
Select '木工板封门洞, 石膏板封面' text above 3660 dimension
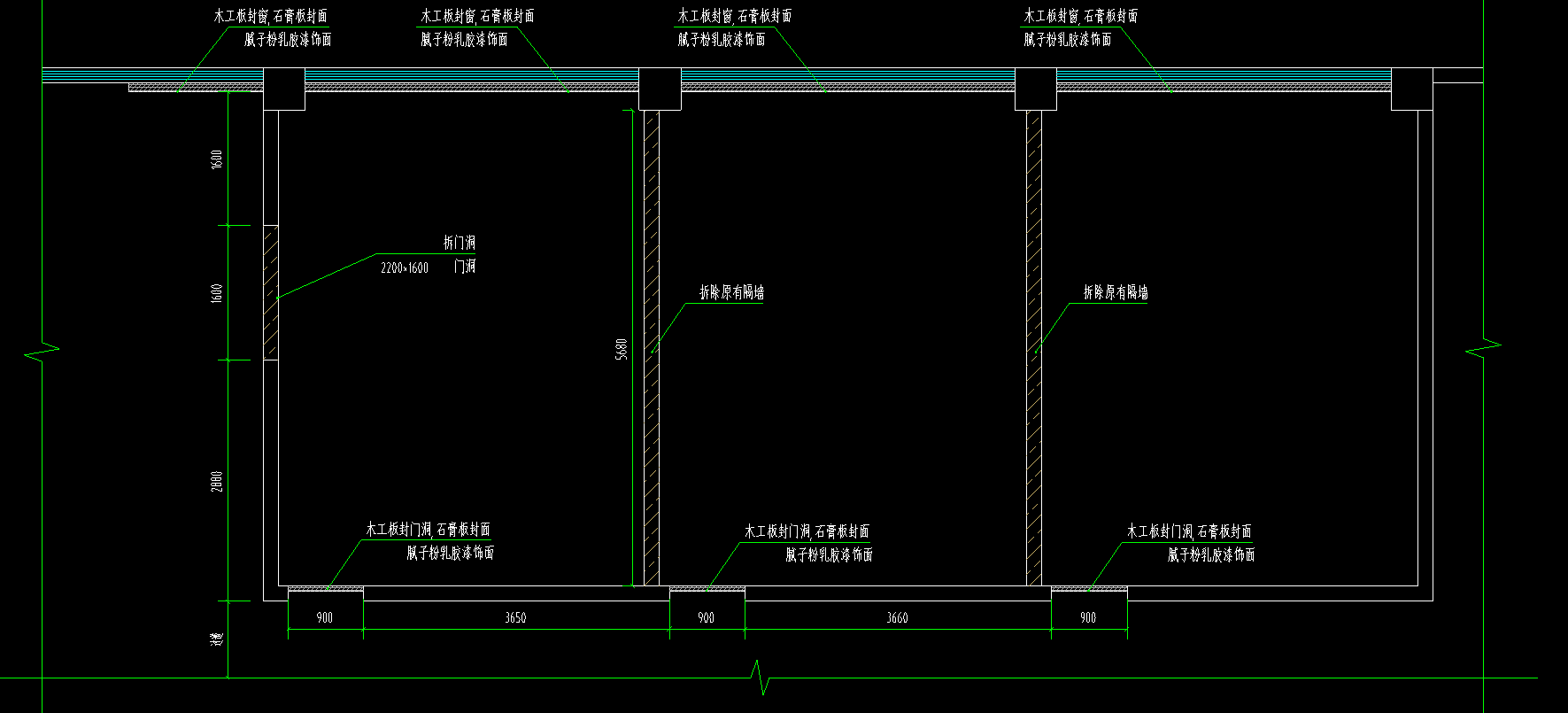point(807,531)
